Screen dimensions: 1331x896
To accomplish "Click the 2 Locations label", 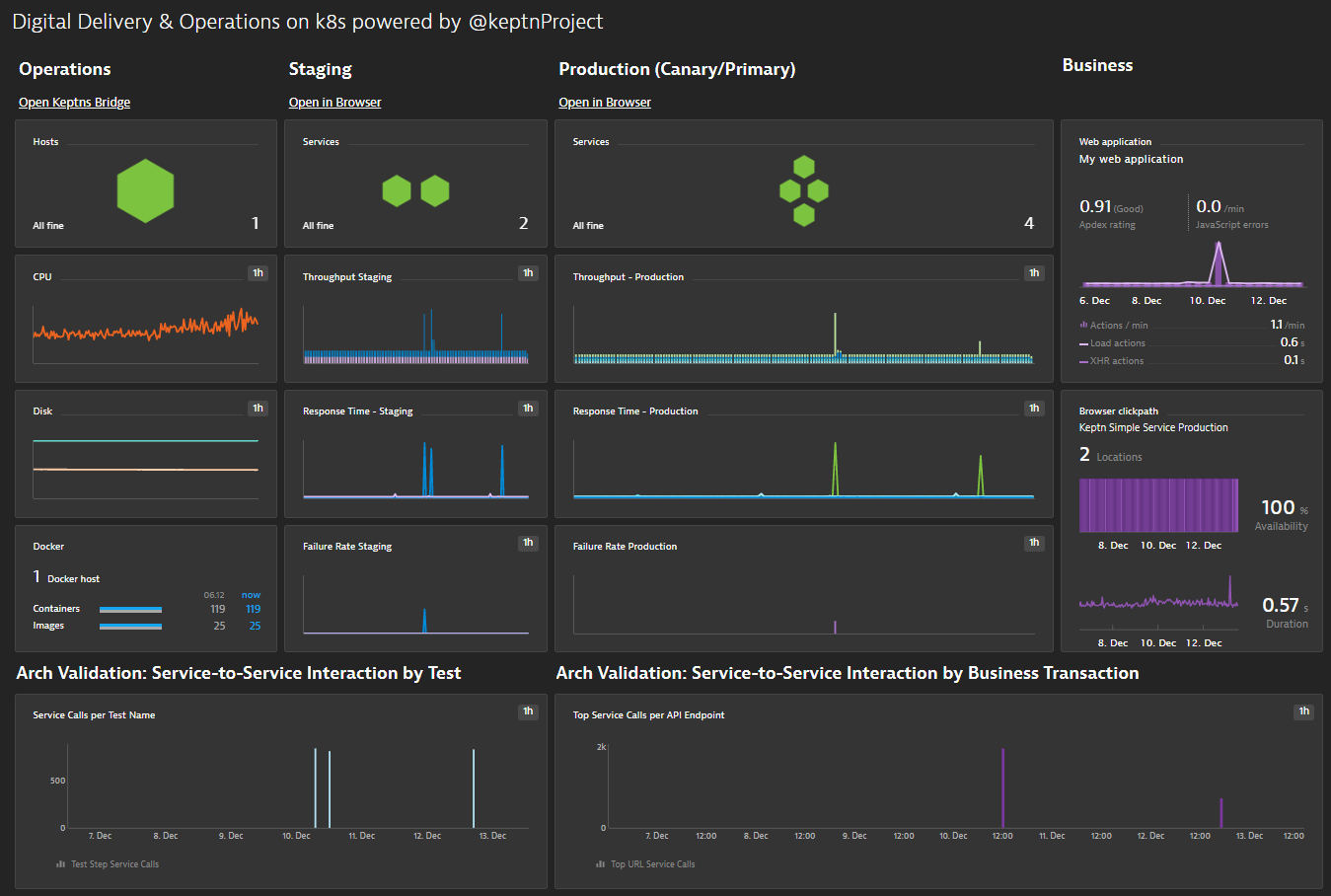I will coord(1110,455).
